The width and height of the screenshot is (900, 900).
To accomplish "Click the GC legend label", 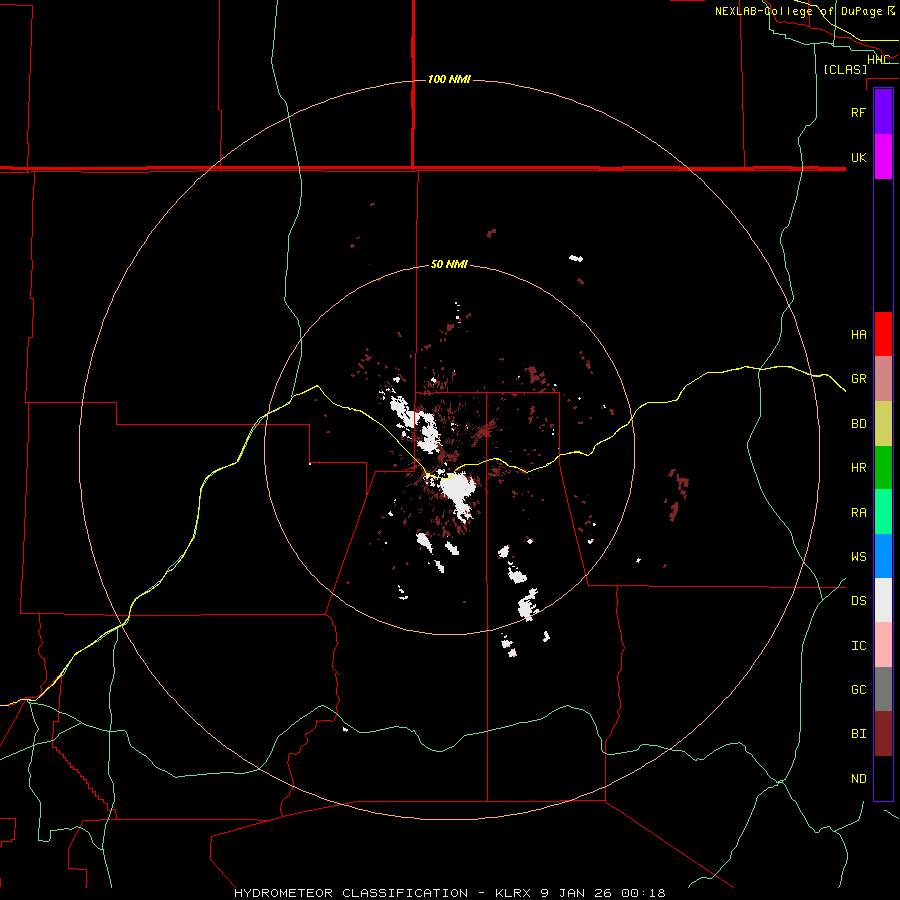I will pyautogui.click(x=858, y=690).
